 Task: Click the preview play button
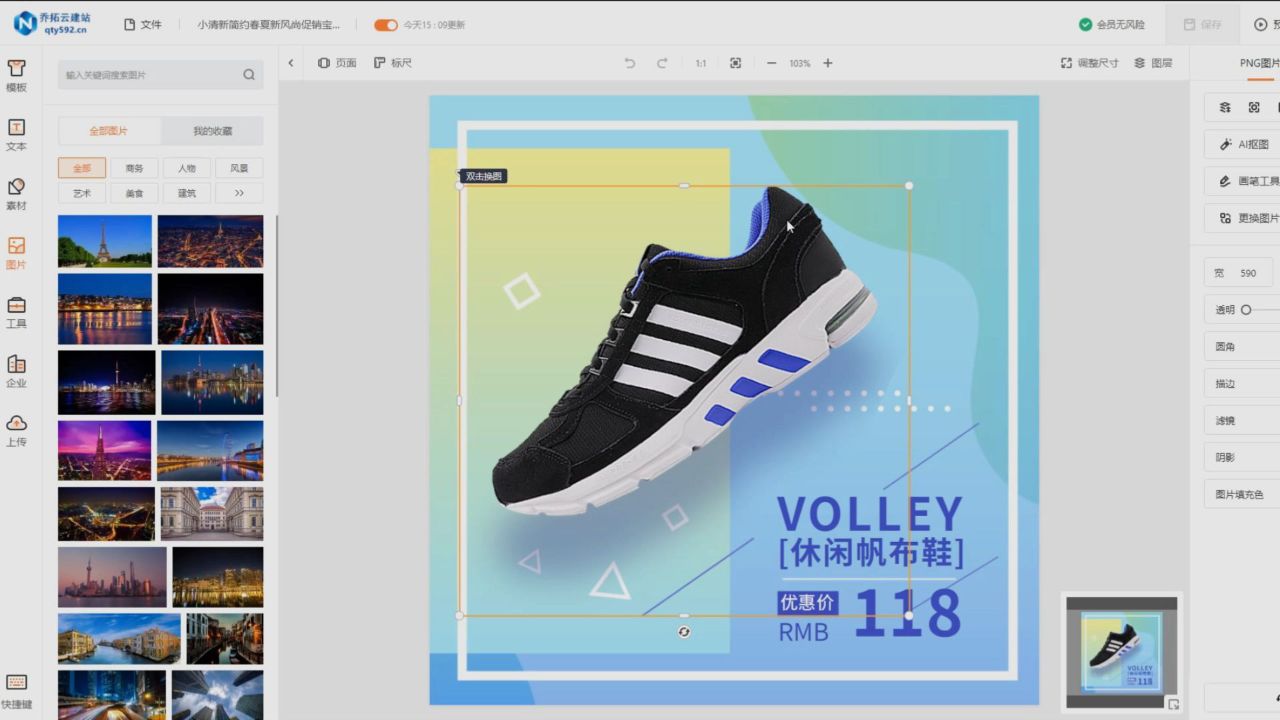[1261, 24]
